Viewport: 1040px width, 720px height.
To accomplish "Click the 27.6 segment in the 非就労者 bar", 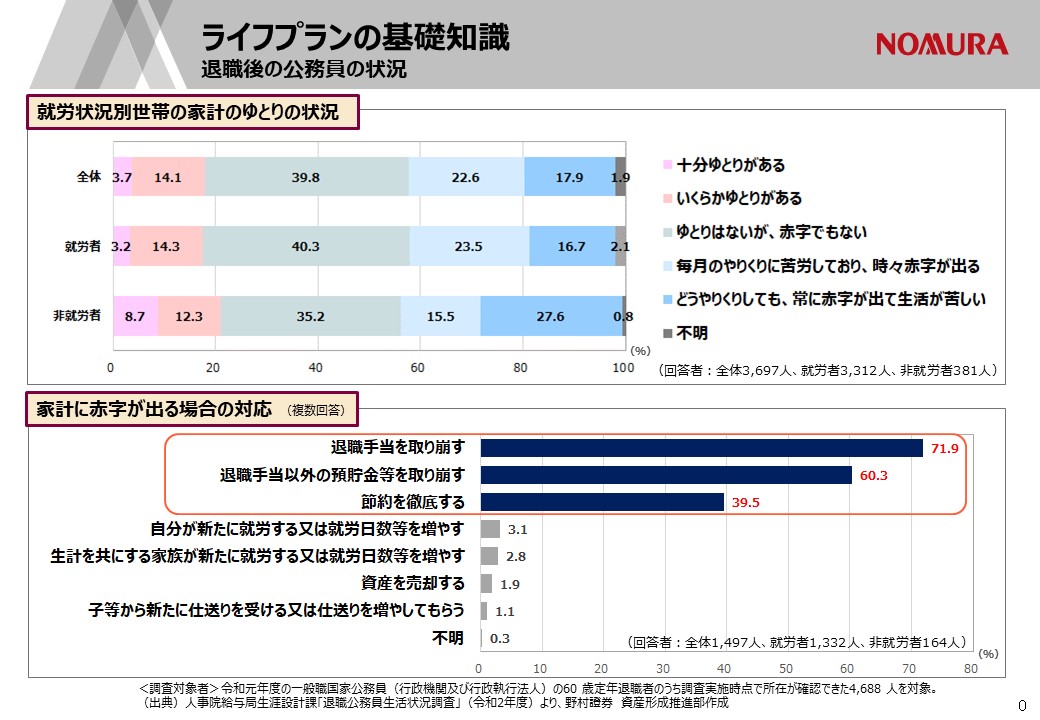I will [x=550, y=316].
